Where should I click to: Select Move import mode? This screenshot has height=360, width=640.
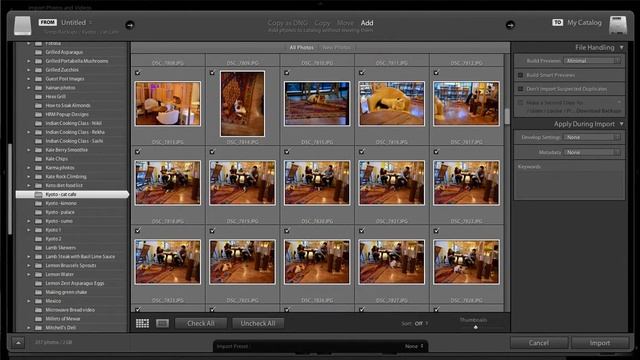(x=345, y=23)
